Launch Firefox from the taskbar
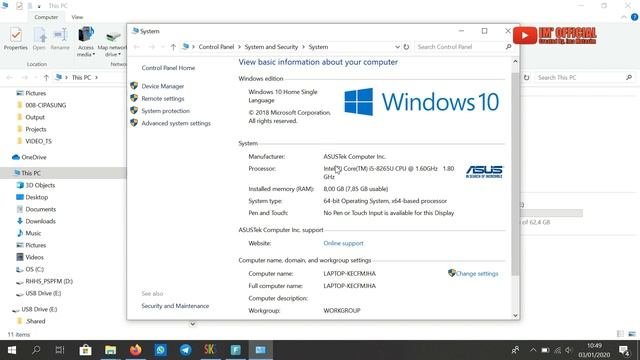 point(136,350)
